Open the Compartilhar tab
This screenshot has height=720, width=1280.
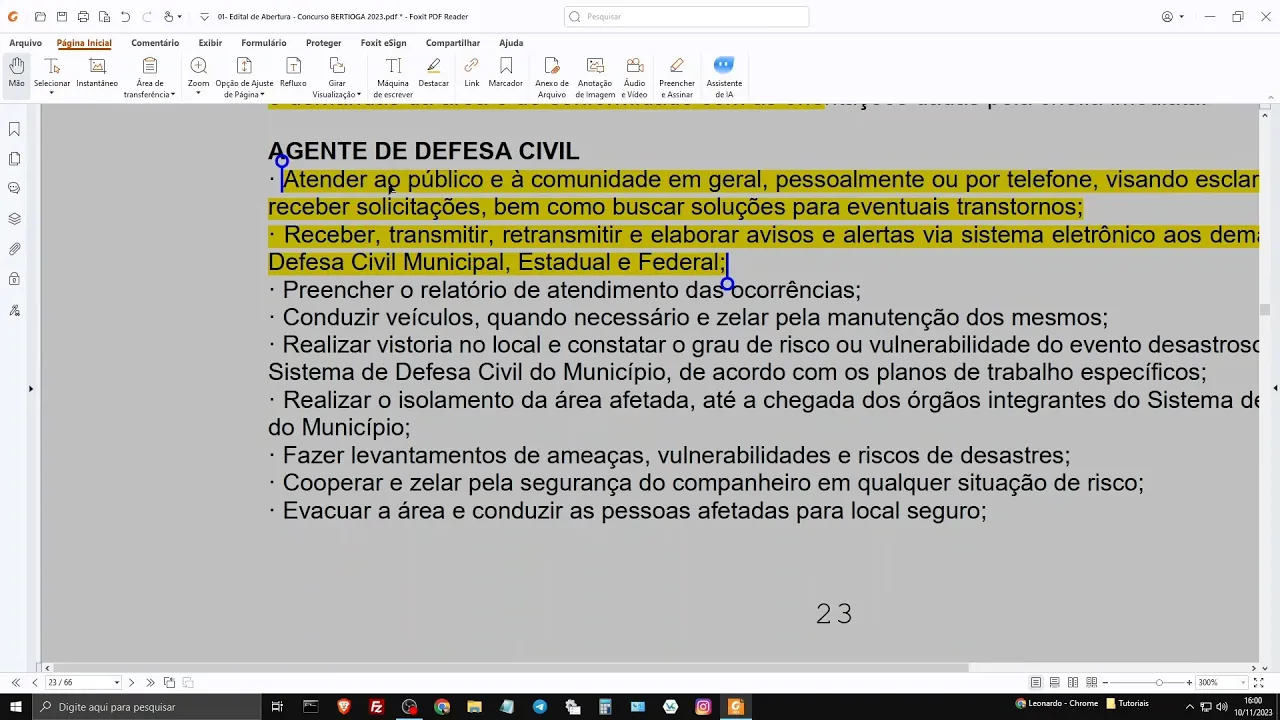point(453,43)
